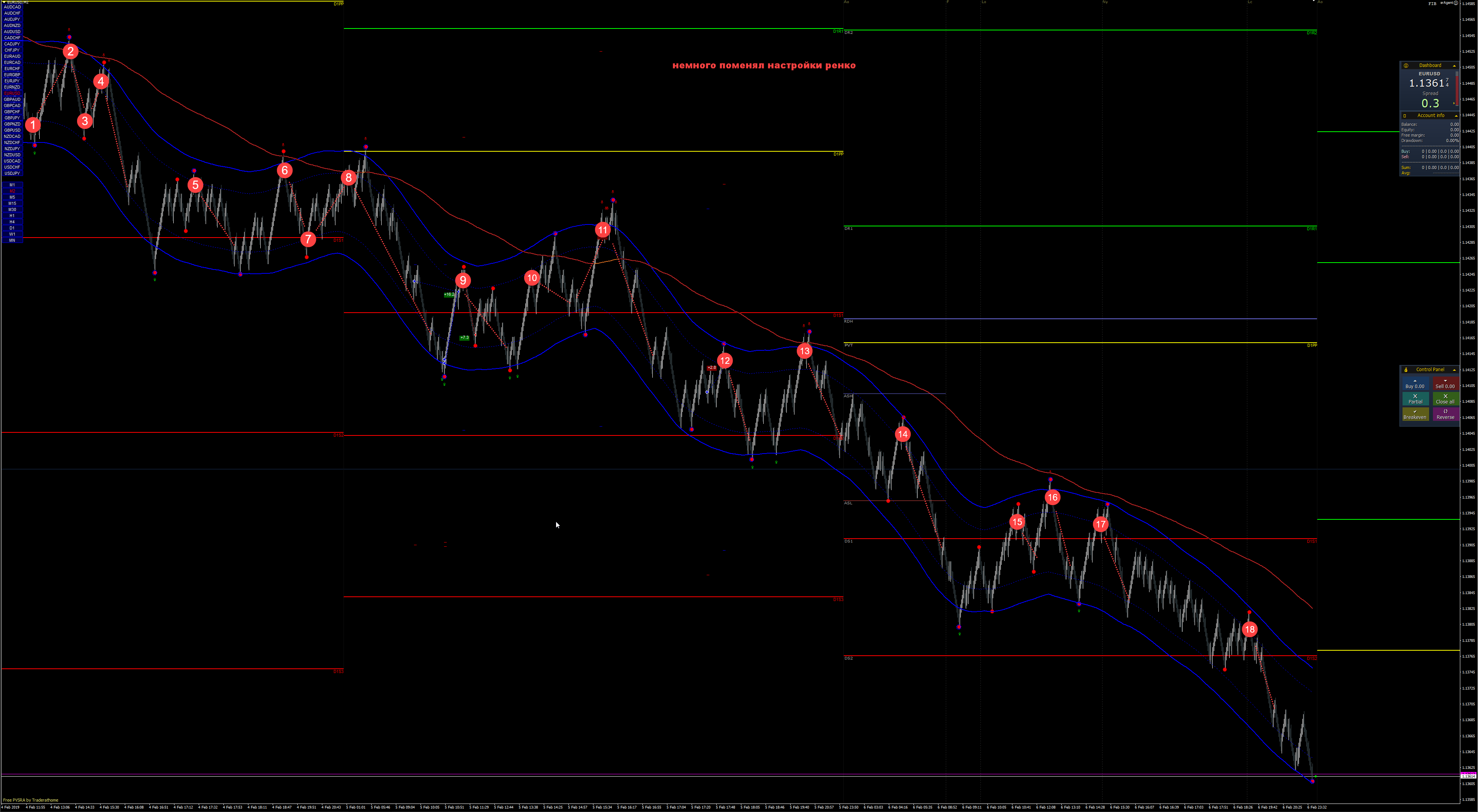Viewport: 1478px width, 812px height.
Task: Select the D1 timeframe
Action: pyautogui.click(x=12, y=228)
